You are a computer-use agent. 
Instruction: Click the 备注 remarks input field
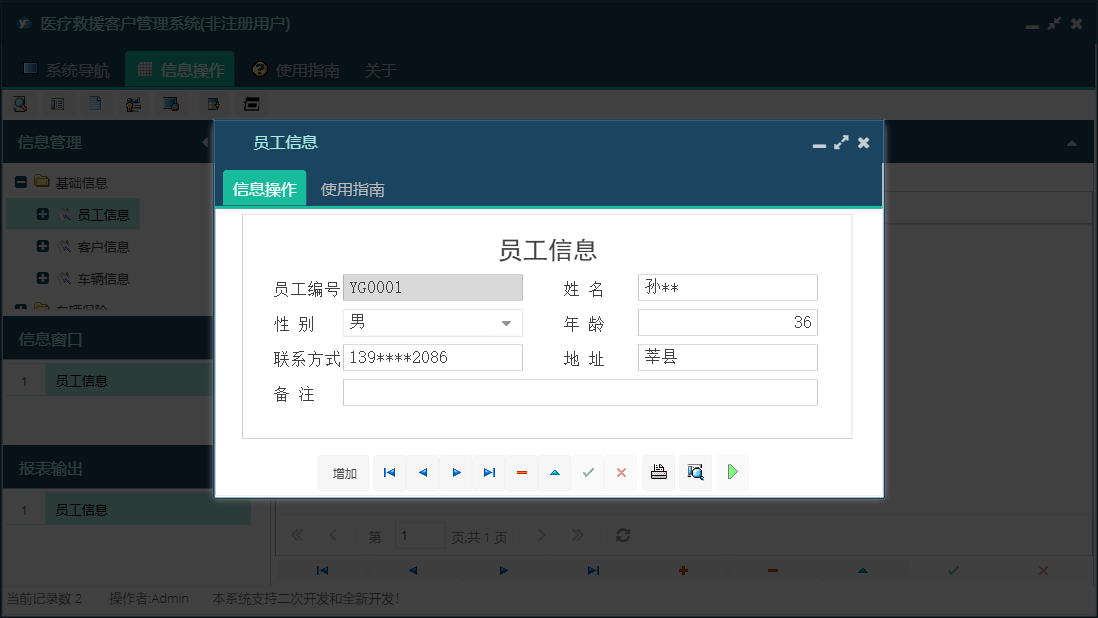(580, 393)
